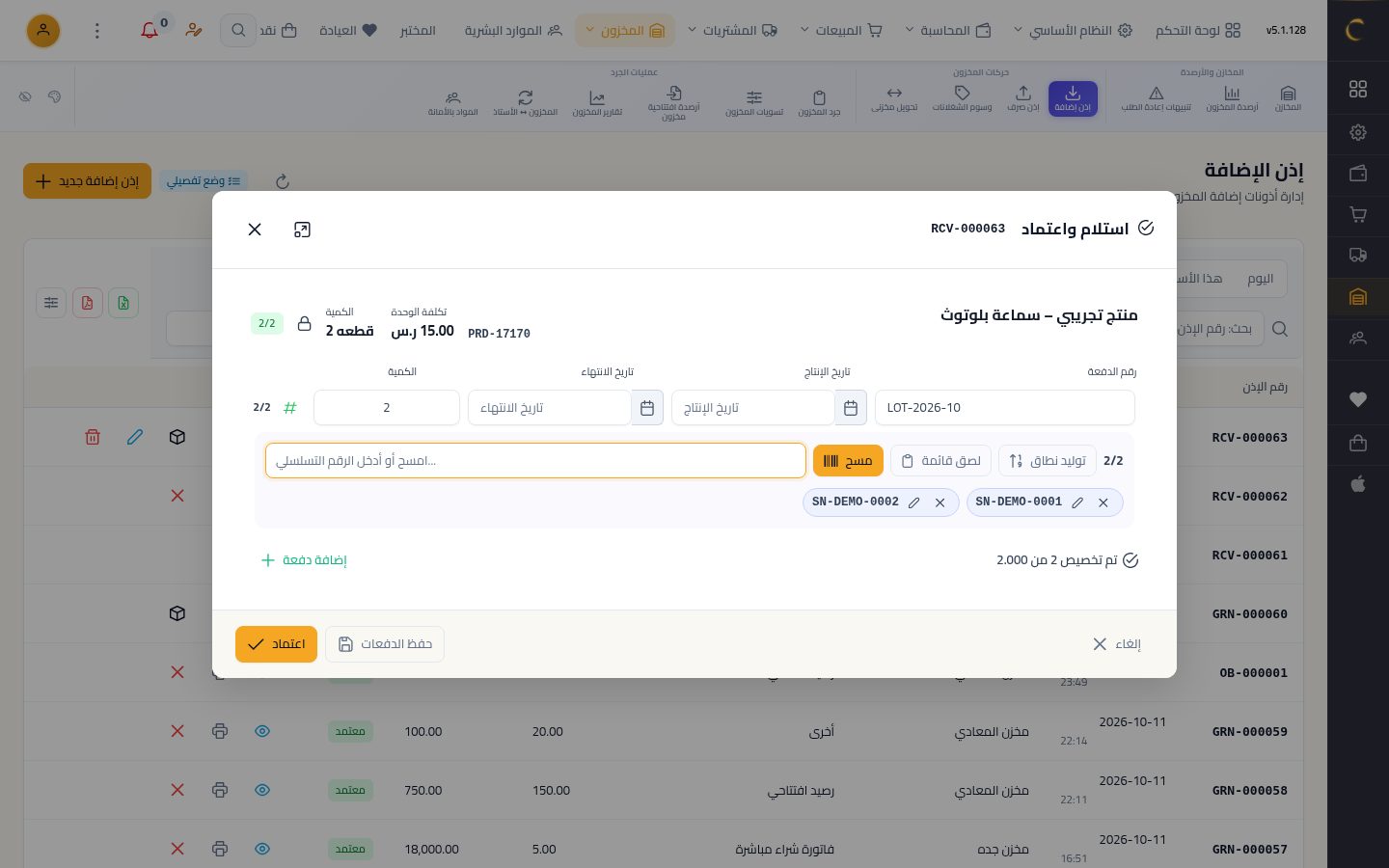Expand the المشتريات menu
Viewport: 1389px width, 868px height.
(x=732, y=31)
